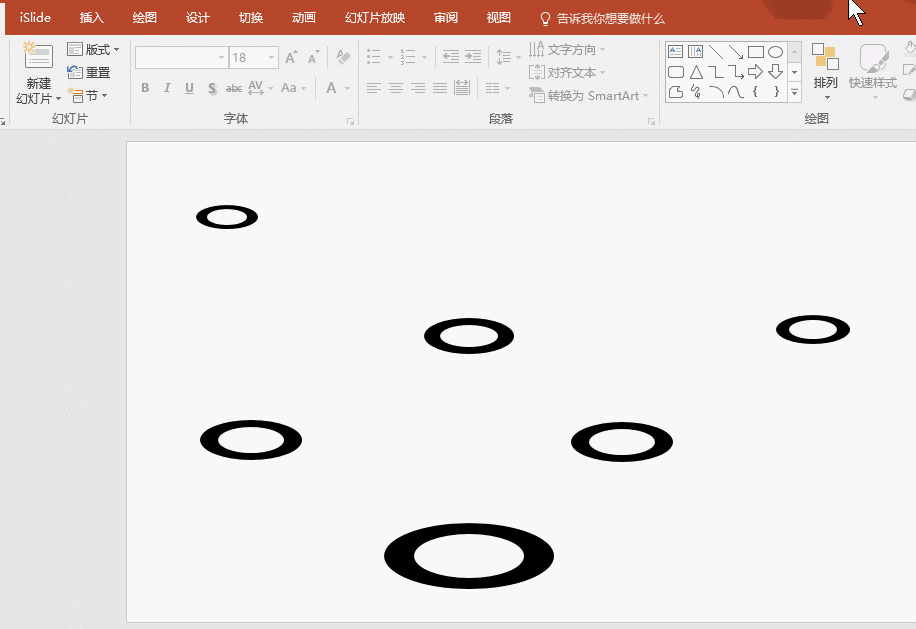Select the oval shape in shapes gallery
Image resolution: width=916 pixels, height=629 pixels.
pyautogui.click(x=775, y=52)
